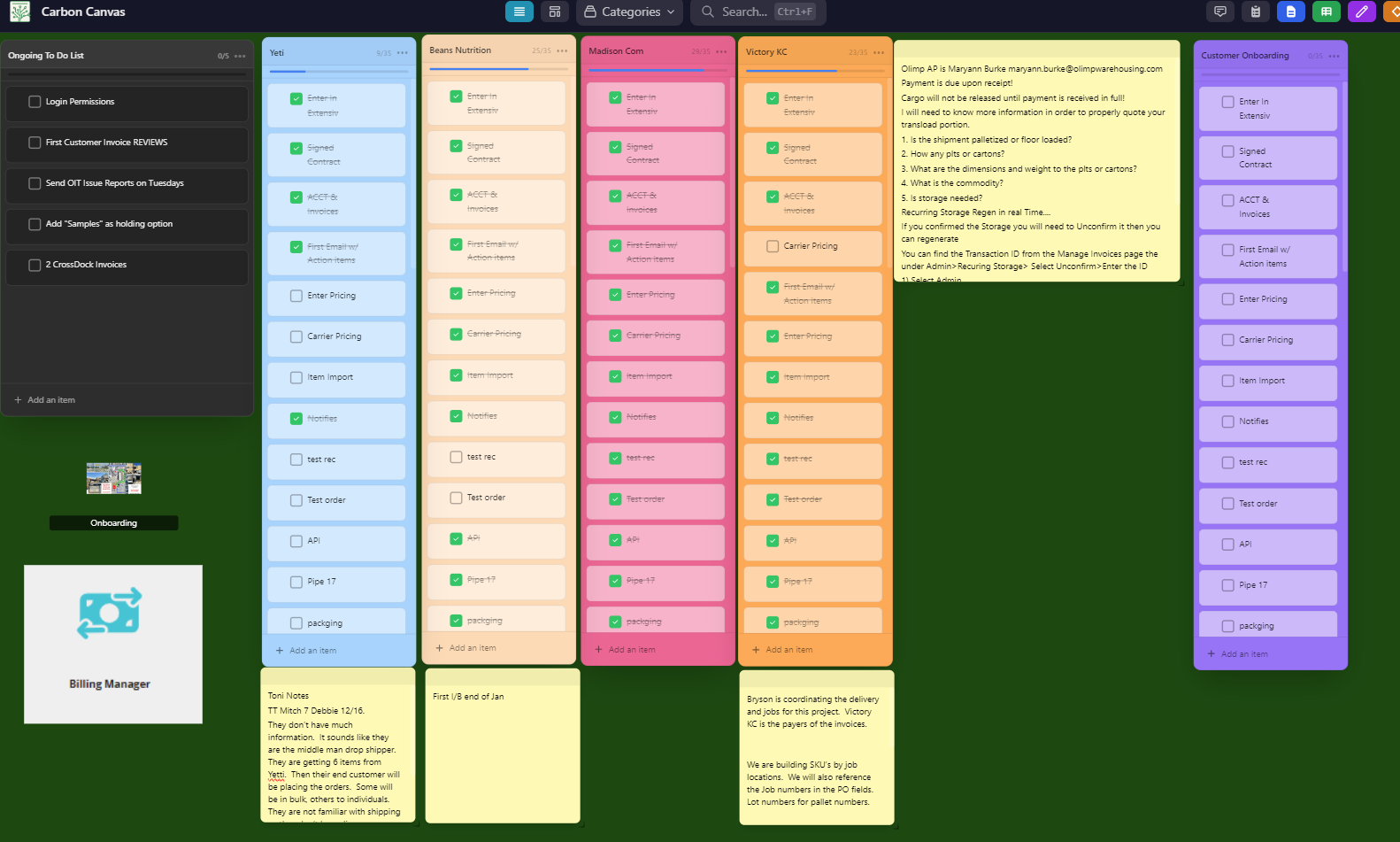Open Ongoing To Do List options menu

point(240,56)
